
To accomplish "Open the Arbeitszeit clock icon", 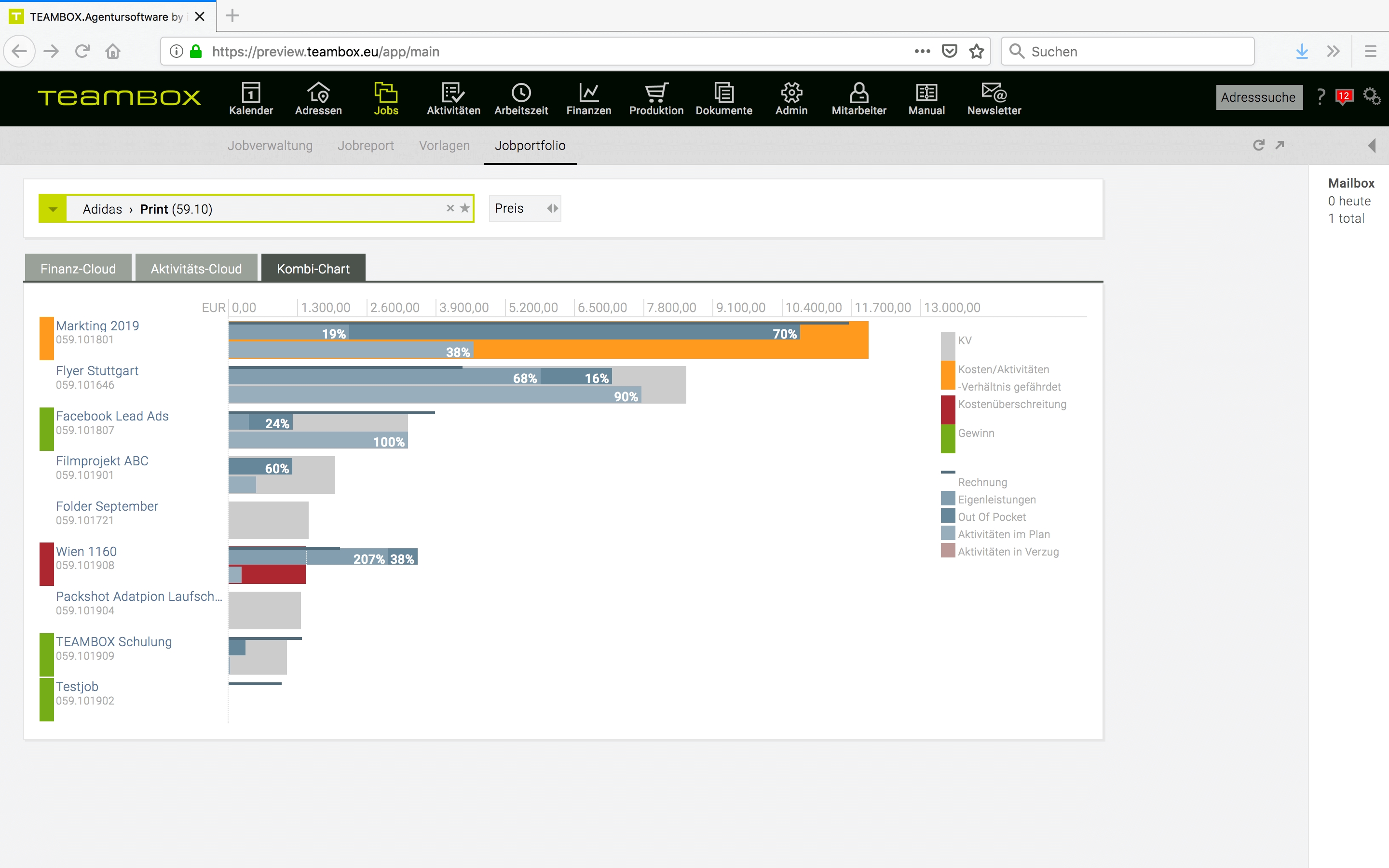I will (x=520, y=93).
